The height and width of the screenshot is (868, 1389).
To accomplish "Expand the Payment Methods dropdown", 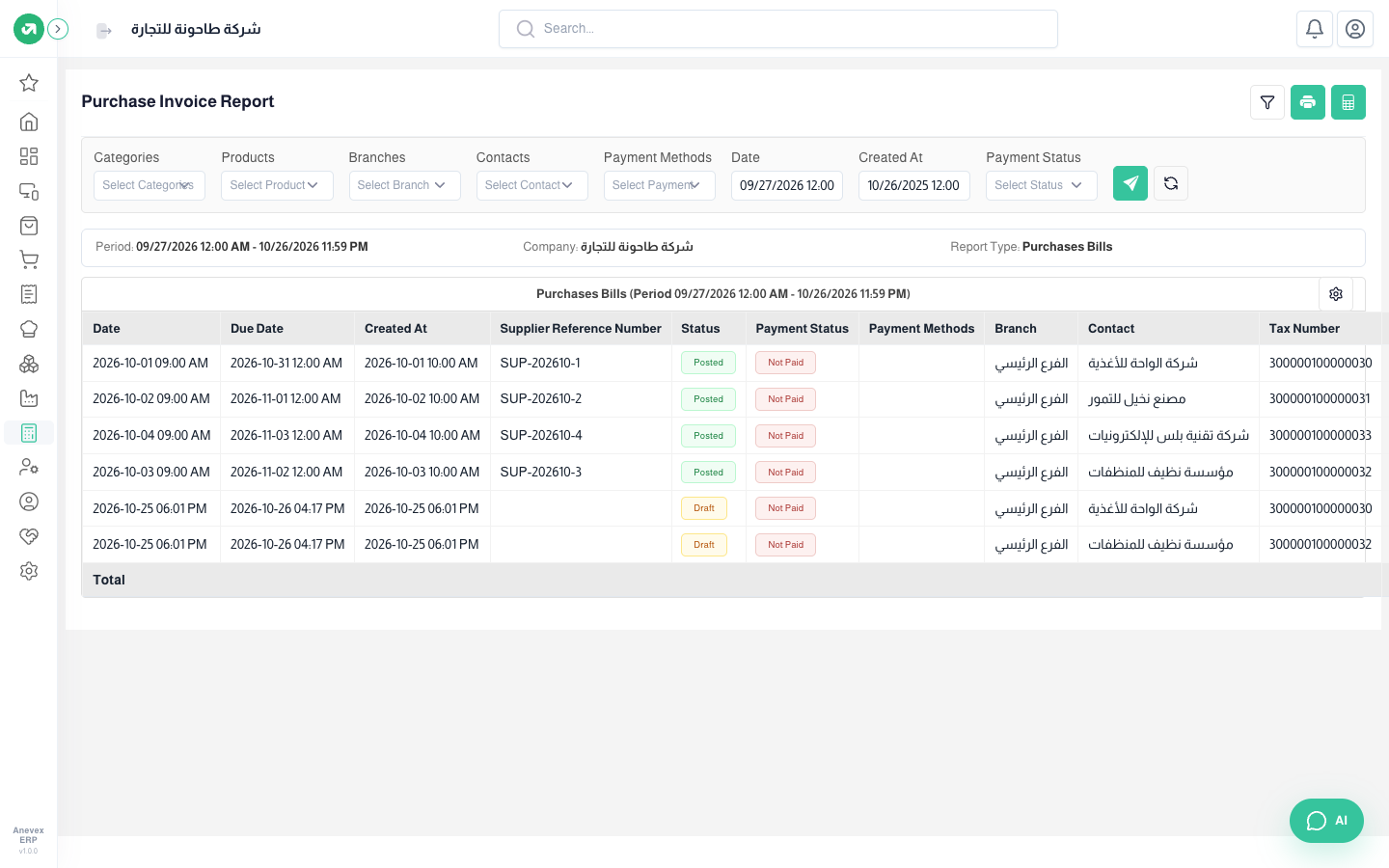I will (x=660, y=185).
